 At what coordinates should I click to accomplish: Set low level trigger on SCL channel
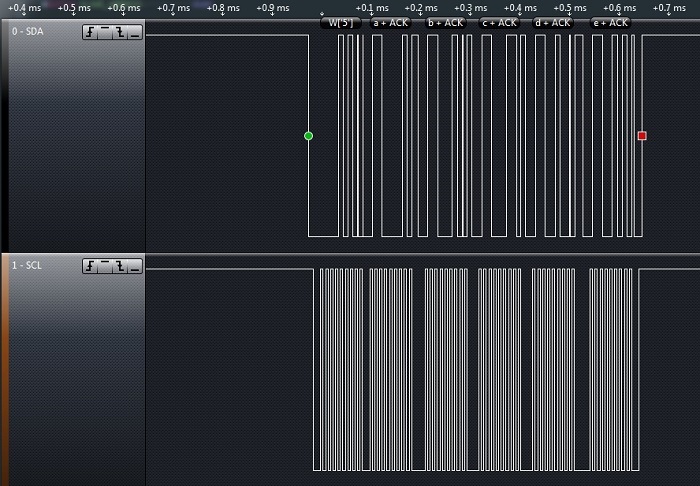point(135,266)
